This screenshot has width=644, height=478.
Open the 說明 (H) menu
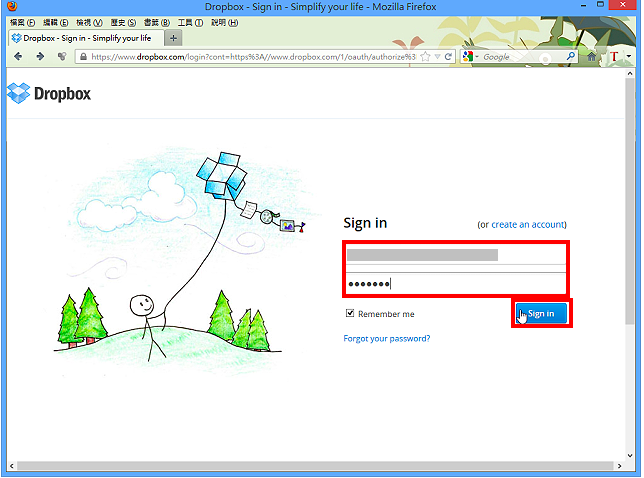pos(224,23)
